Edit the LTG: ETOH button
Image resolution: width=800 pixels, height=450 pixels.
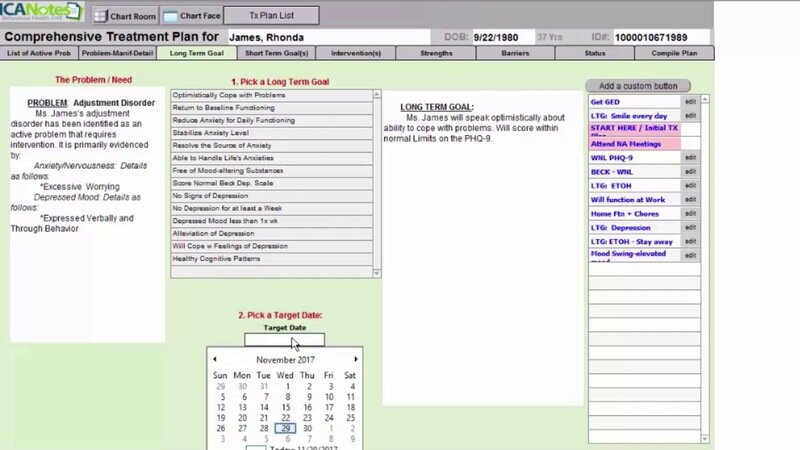click(x=690, y=186)
